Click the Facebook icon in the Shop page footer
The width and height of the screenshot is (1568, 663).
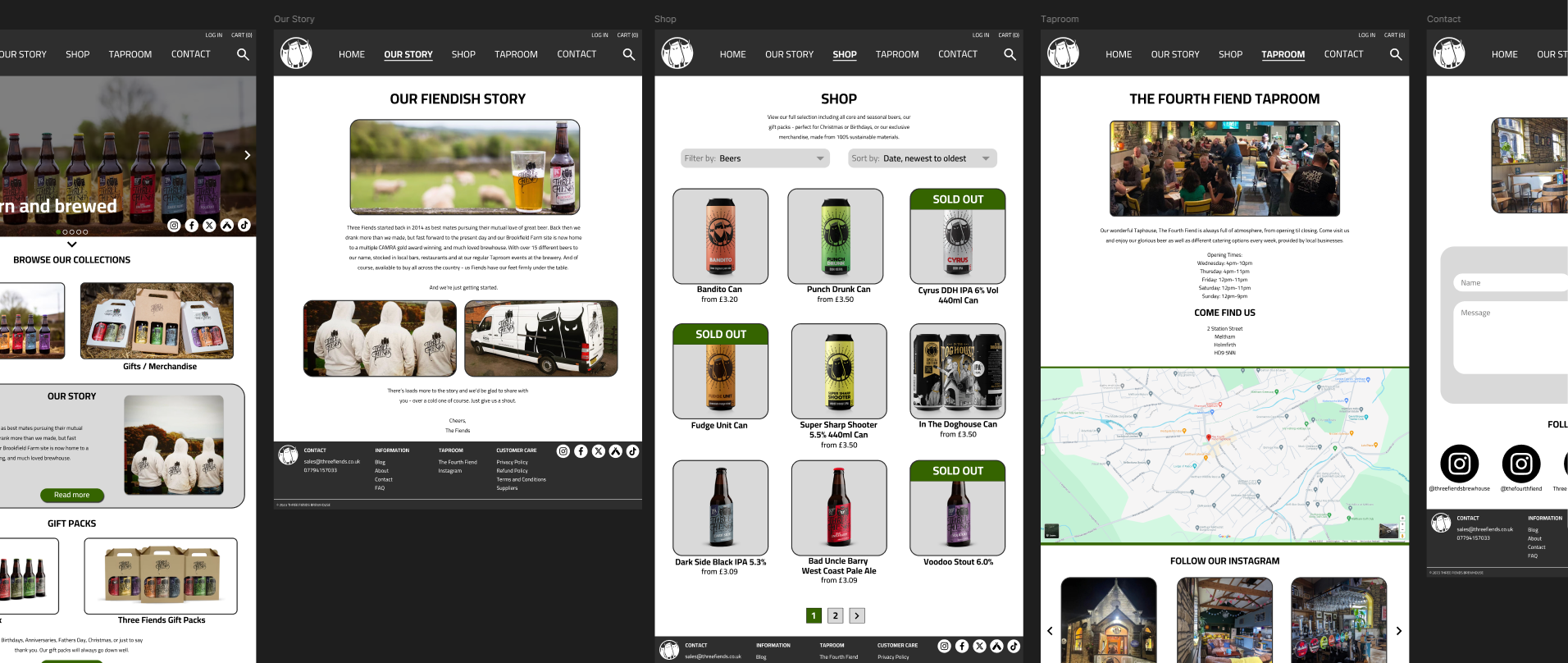click(x=962, y=647)
